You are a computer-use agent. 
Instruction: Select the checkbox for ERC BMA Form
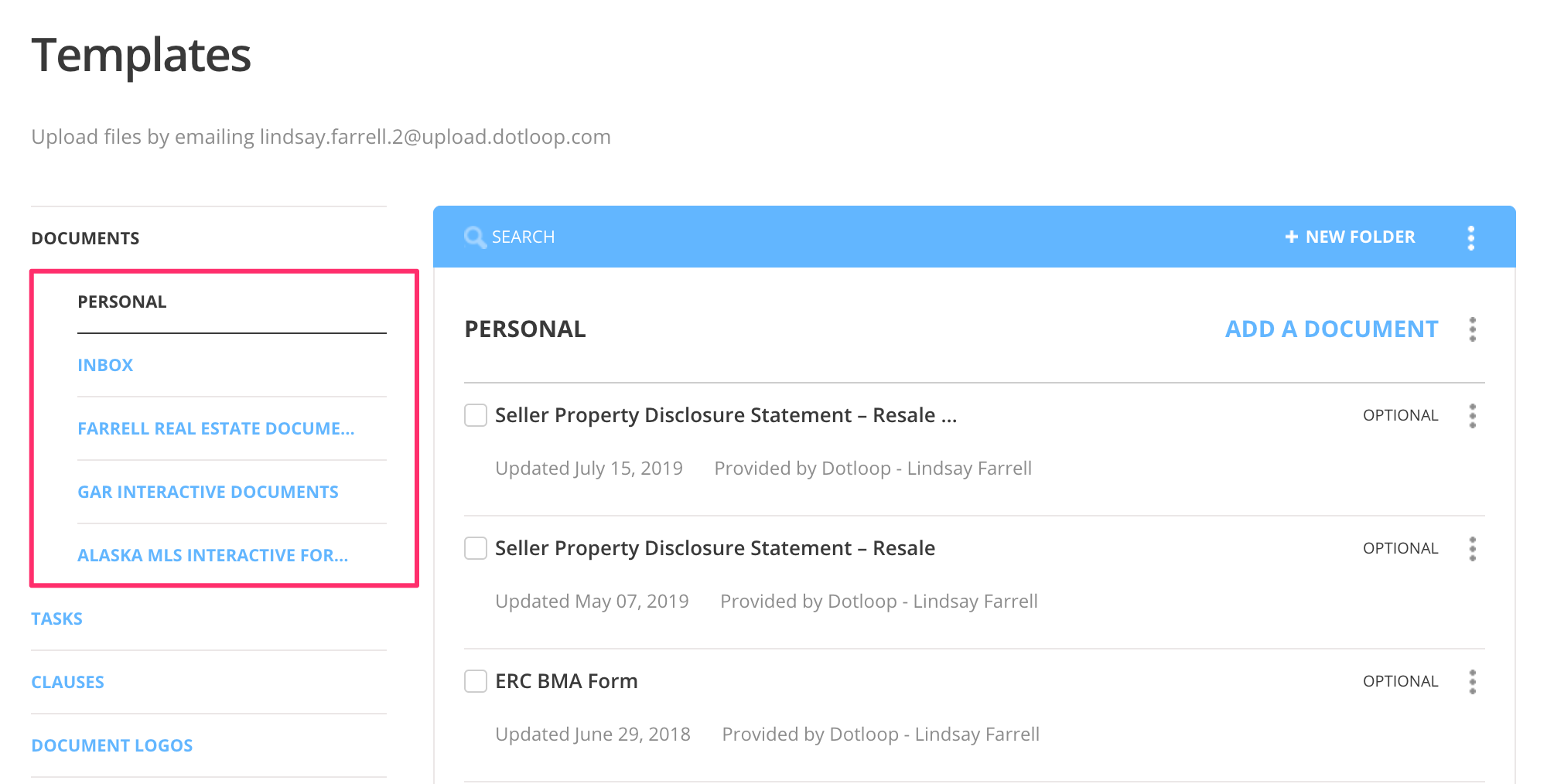click(475, 681)
